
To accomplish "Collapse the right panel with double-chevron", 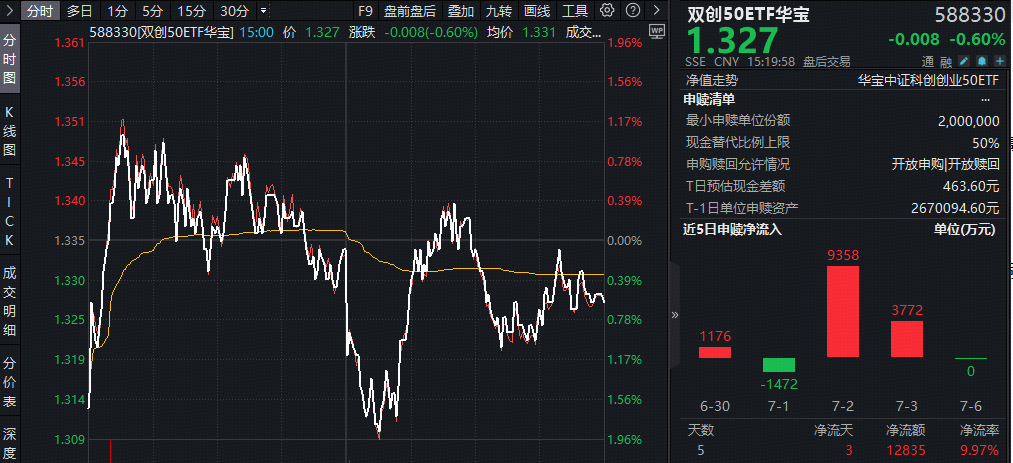I will pos(675,315).
